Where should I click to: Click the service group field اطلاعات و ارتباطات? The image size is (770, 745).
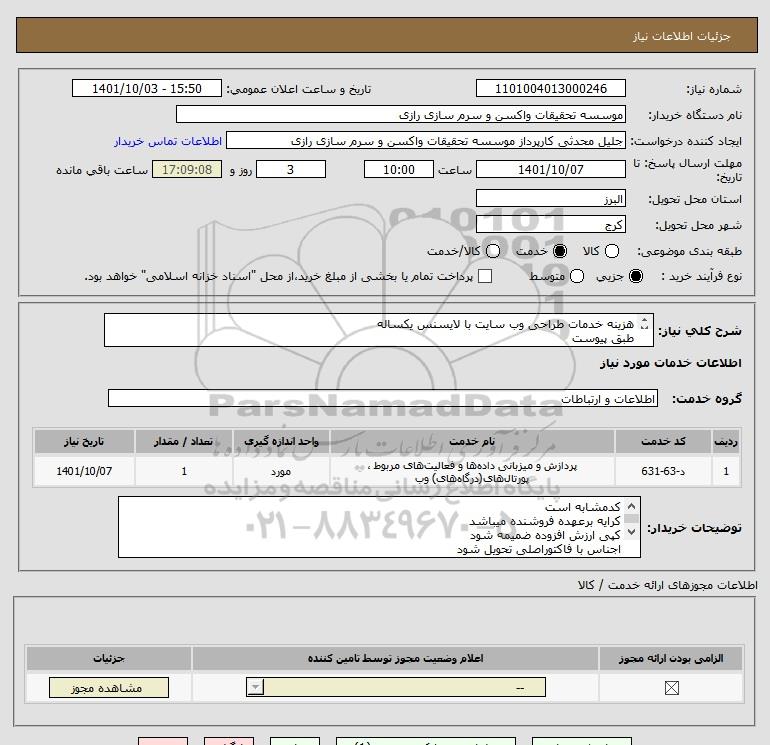point(383,398)
